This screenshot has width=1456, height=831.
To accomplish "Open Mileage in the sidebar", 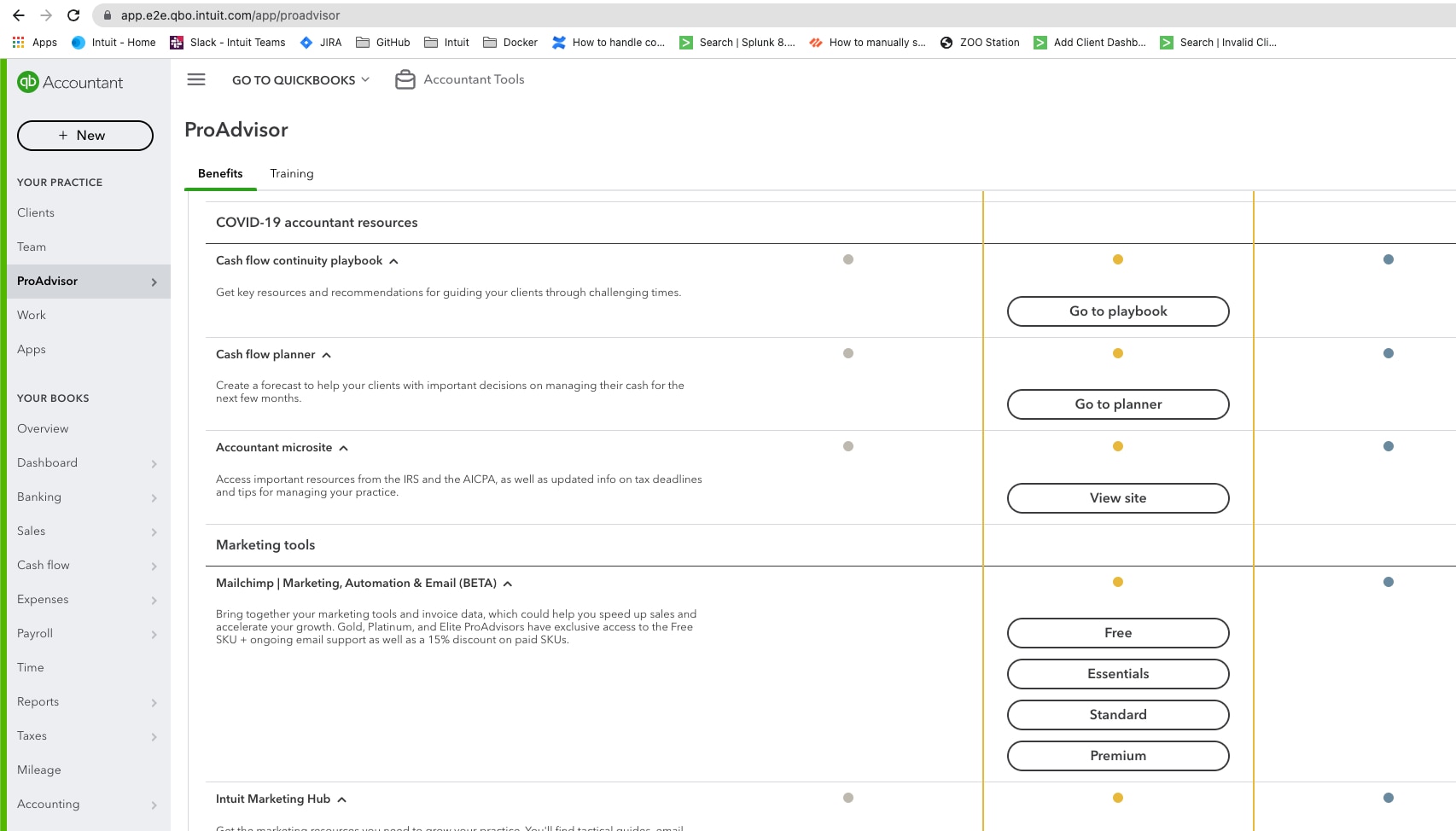I will click(x=39, y=770).
